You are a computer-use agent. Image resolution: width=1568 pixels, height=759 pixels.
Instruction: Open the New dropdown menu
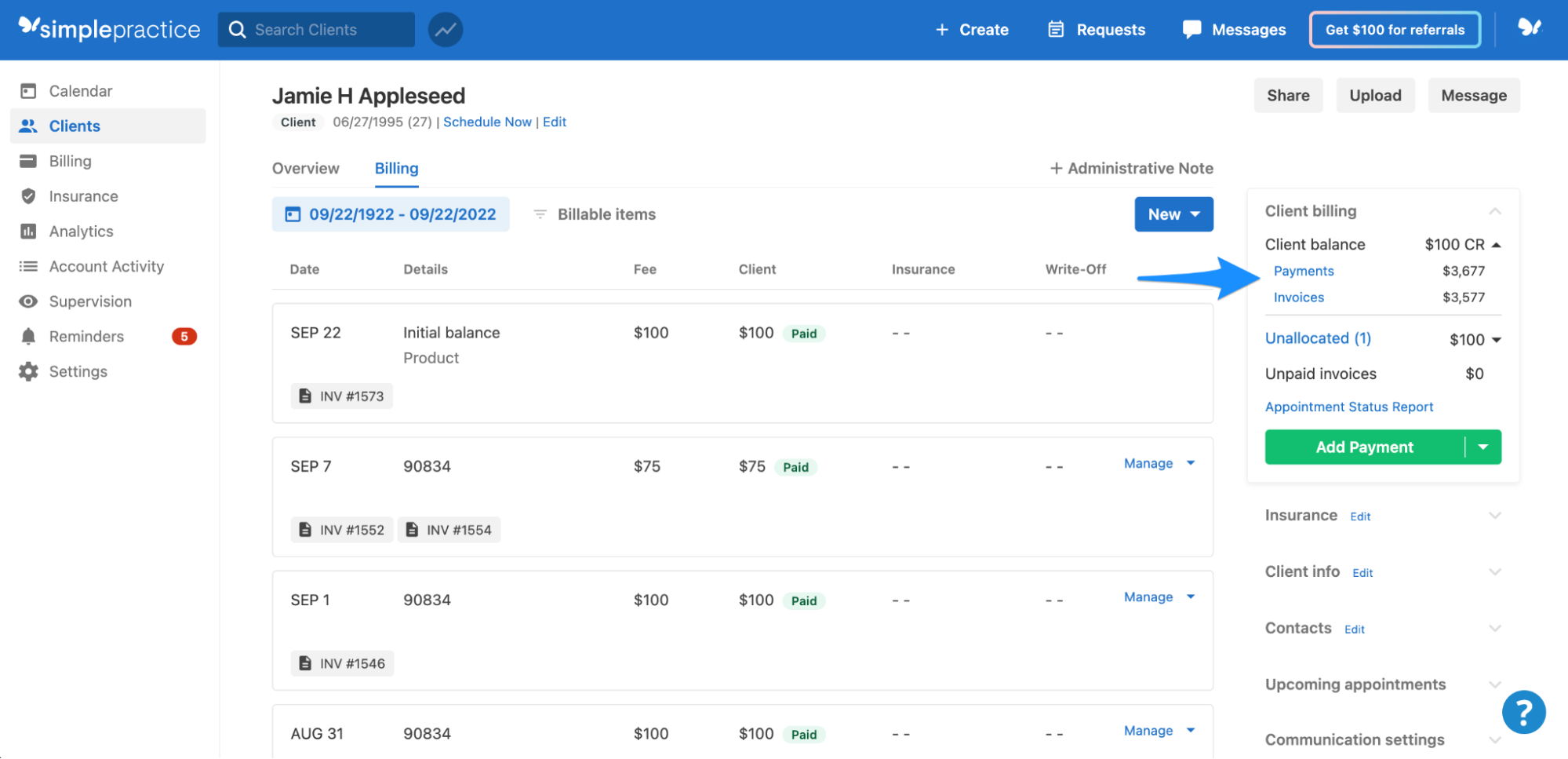coord(1173,213)
